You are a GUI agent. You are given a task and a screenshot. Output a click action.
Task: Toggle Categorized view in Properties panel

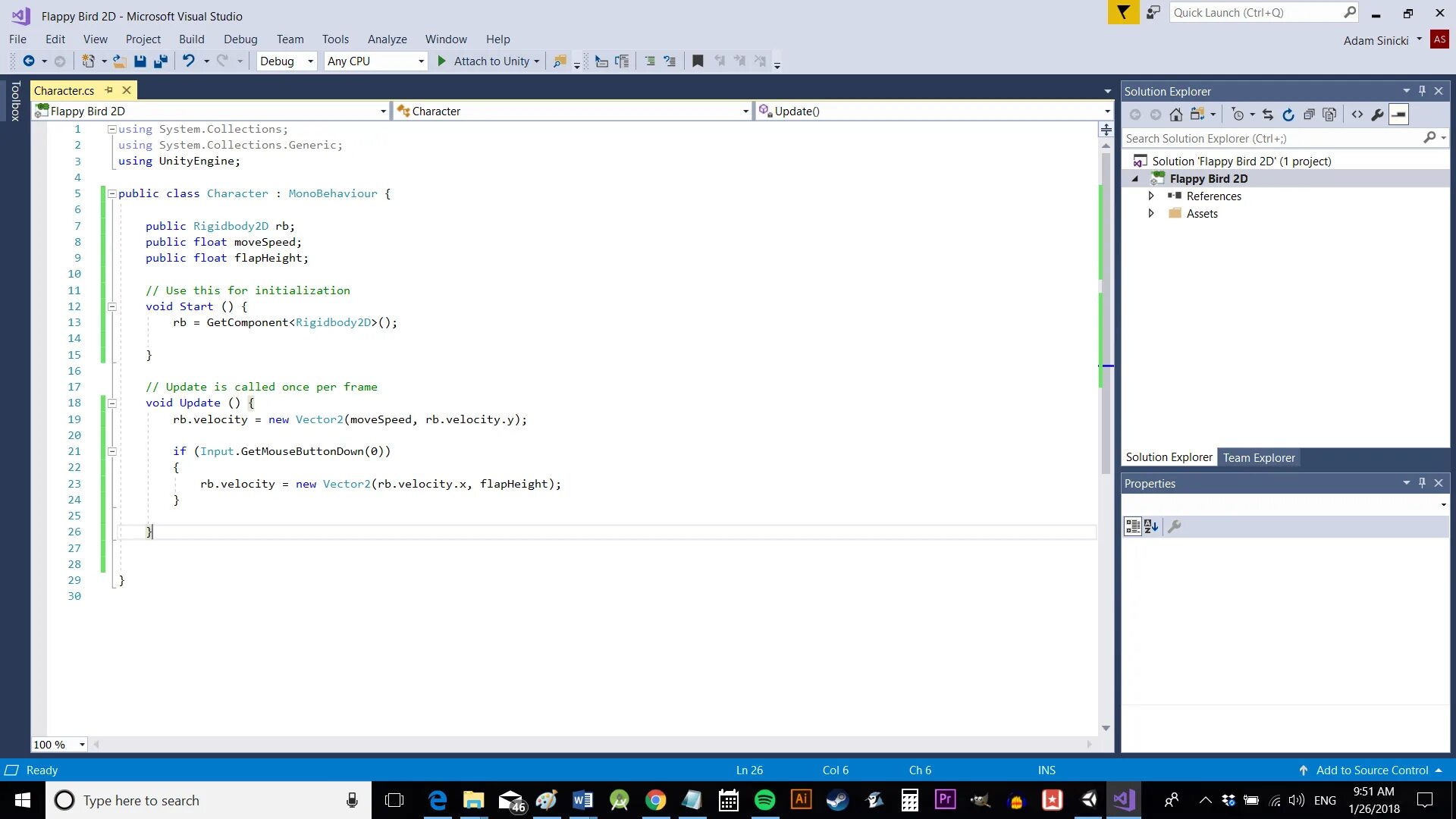tap(1132, 526)
